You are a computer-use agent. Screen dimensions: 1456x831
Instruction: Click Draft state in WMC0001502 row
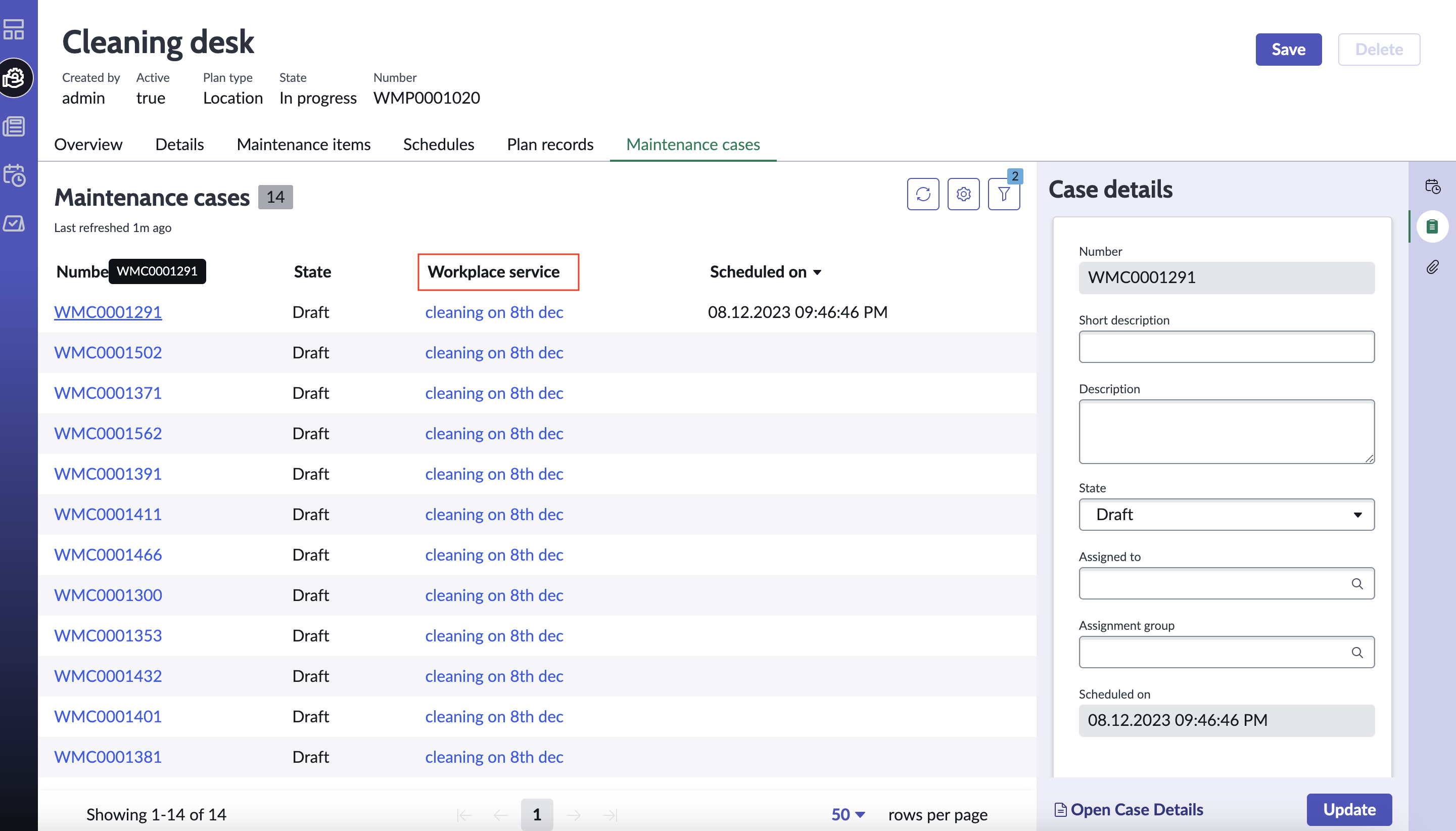pyautogui.click(x=310, y=353)
